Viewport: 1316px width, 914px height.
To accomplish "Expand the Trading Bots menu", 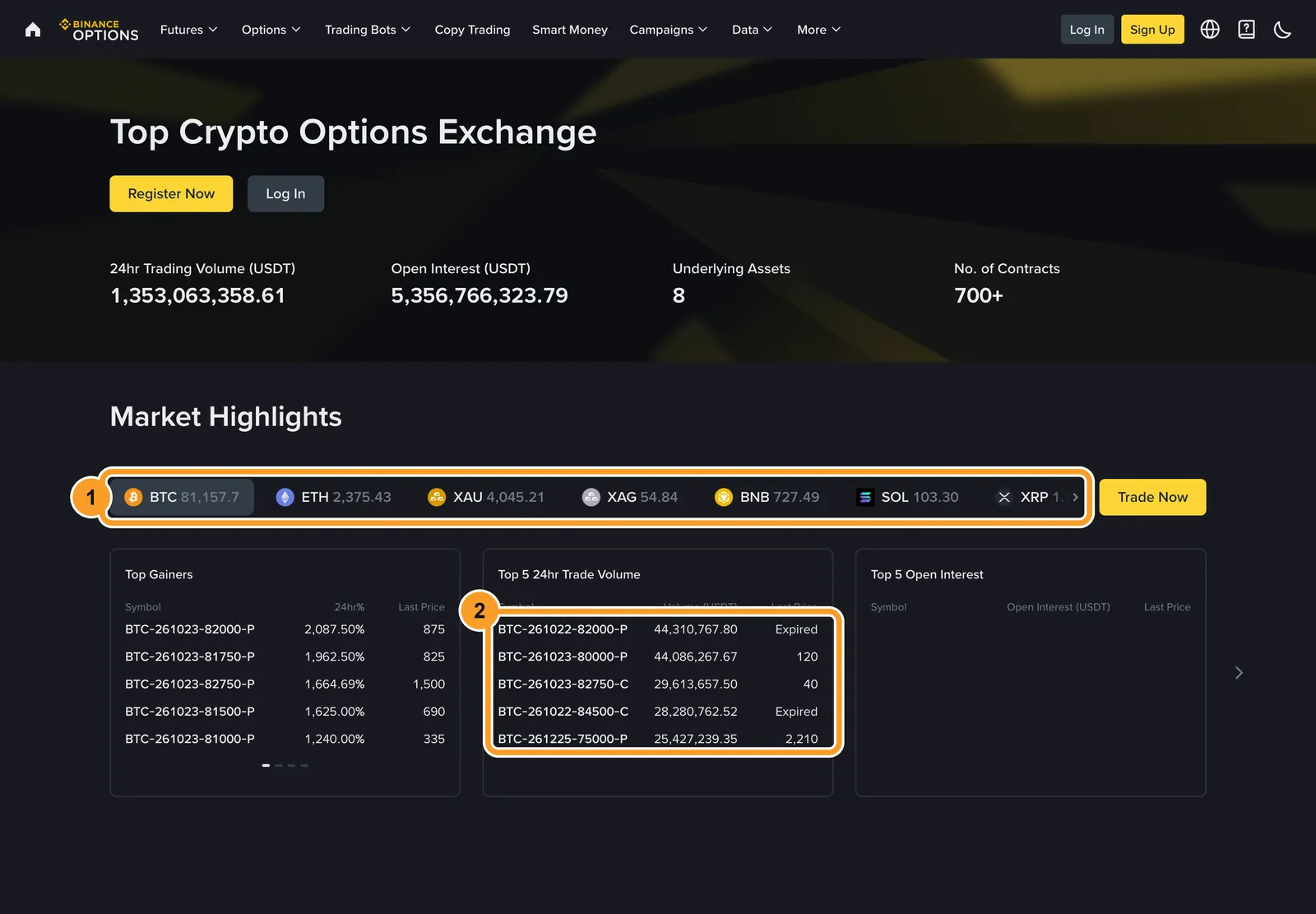I will (x=368, y=30).
